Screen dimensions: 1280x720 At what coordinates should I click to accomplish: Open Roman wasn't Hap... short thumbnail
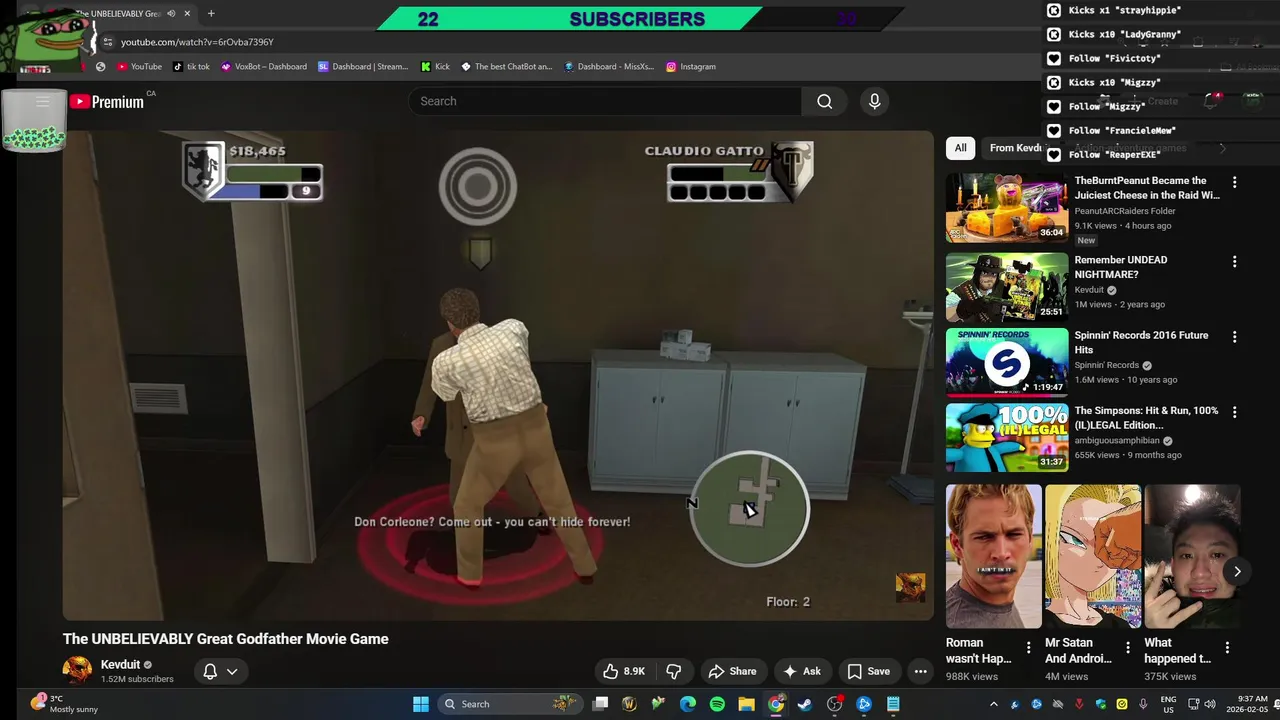(993, 556)
